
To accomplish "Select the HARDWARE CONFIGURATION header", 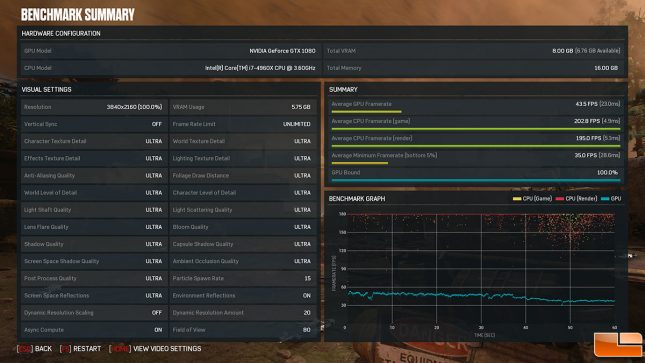I will (61, 33).
